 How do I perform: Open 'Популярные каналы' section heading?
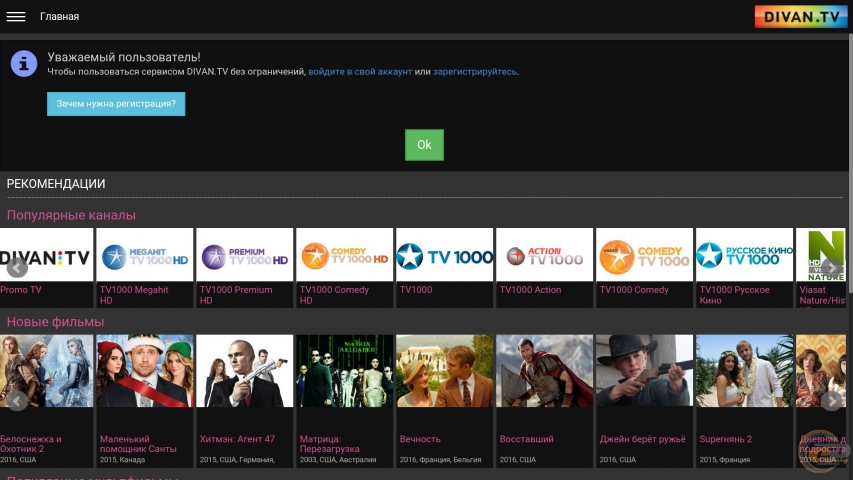[x=71, y=215]
